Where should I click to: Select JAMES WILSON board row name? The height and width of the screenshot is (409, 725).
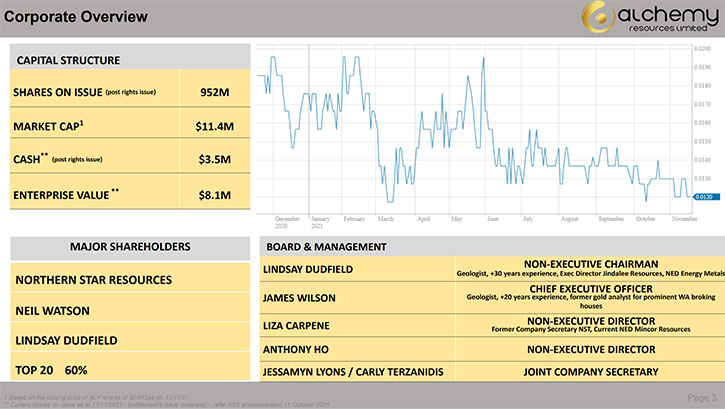(299, 298)
